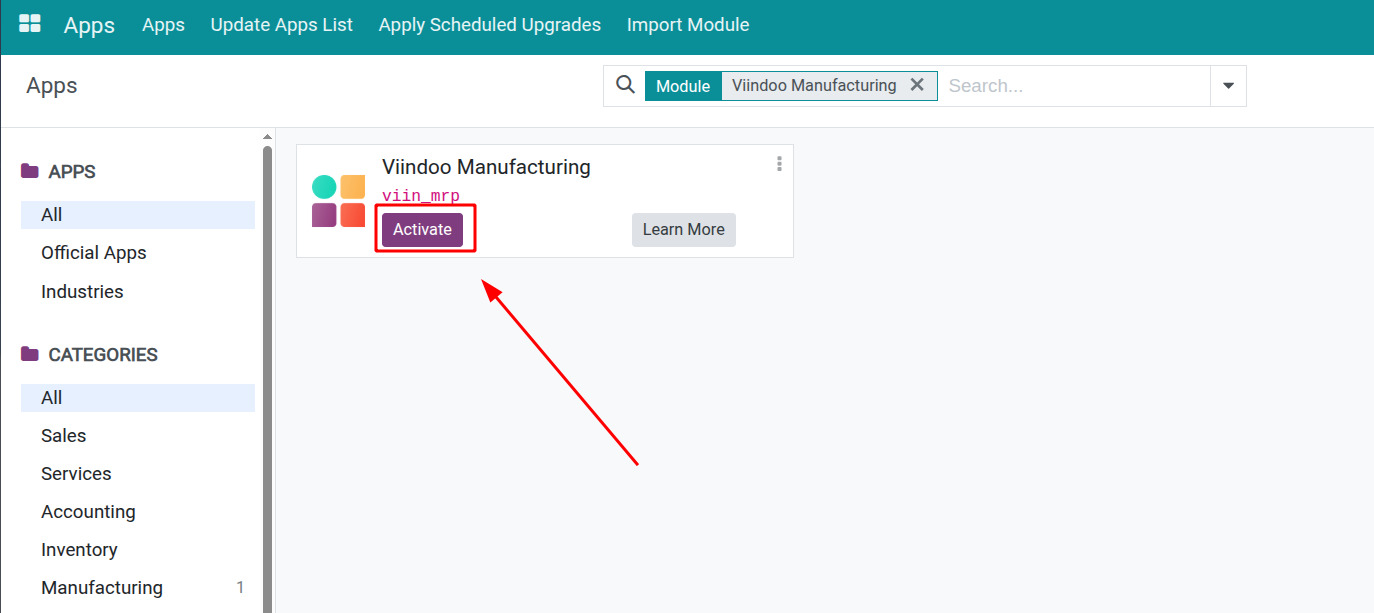This screenshot has height=613, width=1374.
Task: Remove the Viindoo Manufacturing search filter
Action: (916, 85)
